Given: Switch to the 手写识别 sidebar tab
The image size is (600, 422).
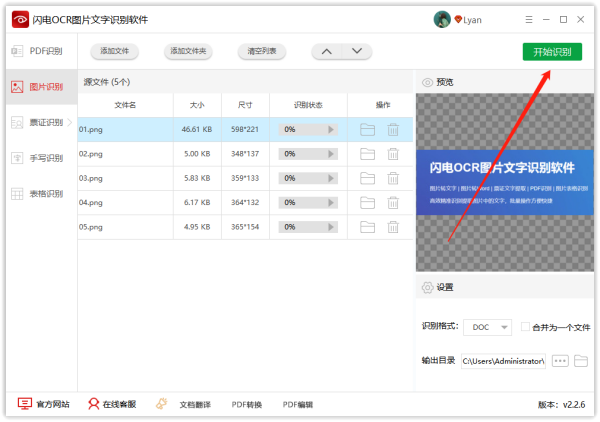Looking at the screenshot, I should pyautogui.click(x=38, y=158).
